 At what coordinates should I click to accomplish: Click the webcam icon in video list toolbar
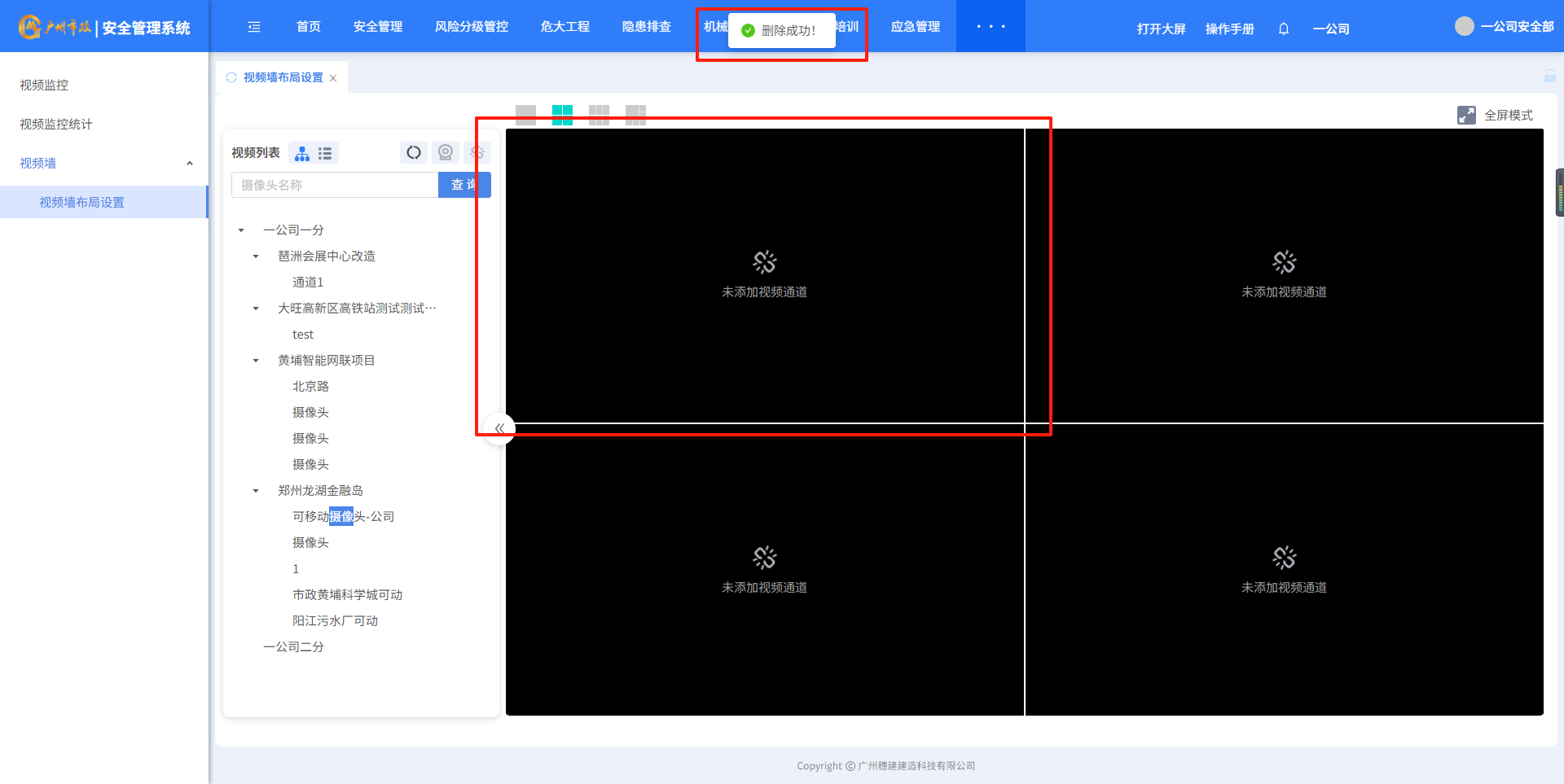[x=446, y=152]
